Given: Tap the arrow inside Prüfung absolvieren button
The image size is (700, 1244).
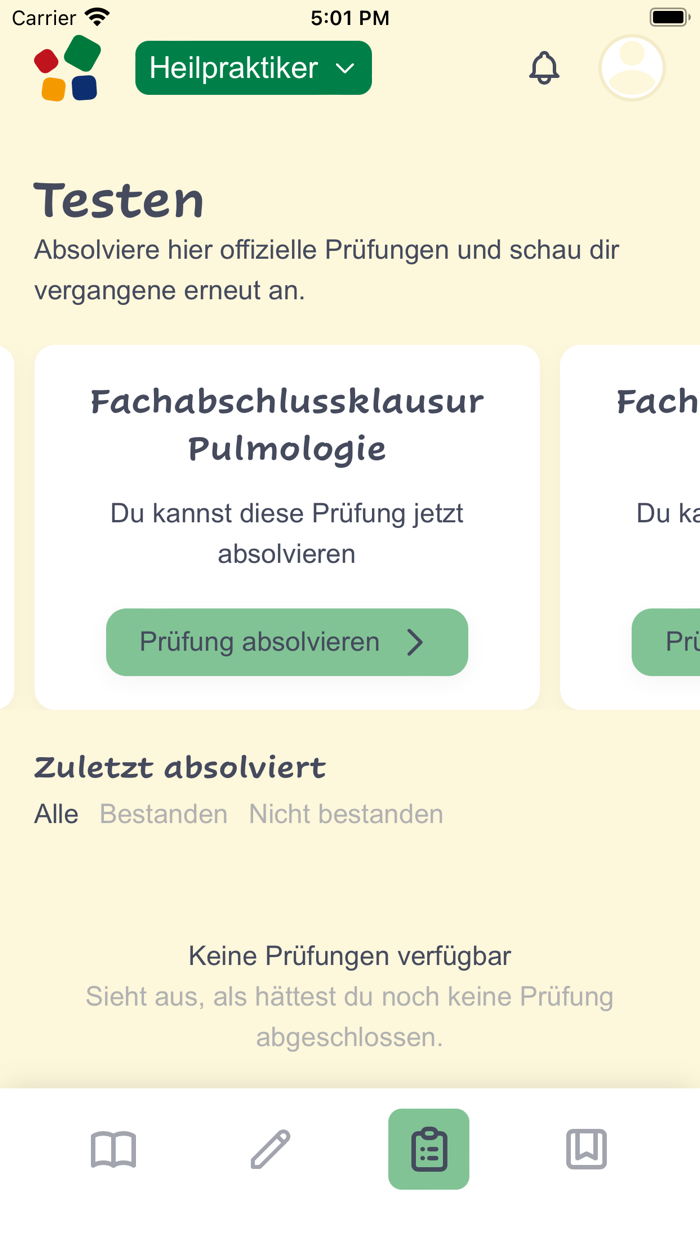Looking at the screenshot, I should [415, 642].
